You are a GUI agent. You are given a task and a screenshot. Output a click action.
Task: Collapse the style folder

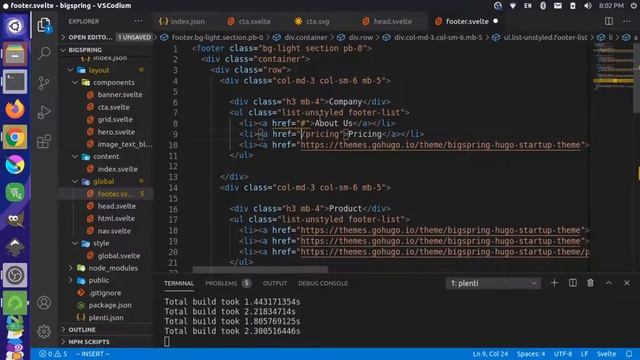coord(106,243)
